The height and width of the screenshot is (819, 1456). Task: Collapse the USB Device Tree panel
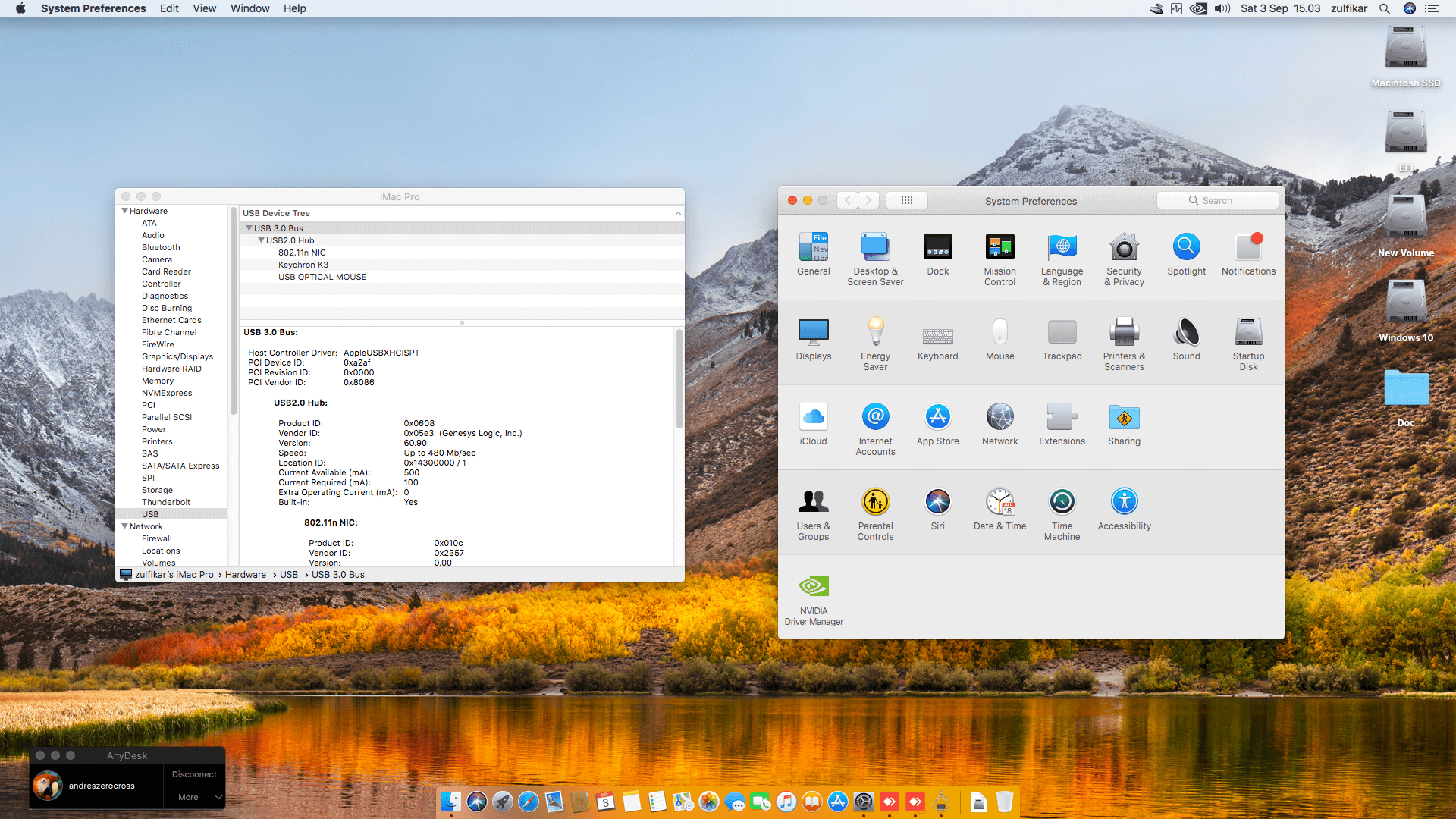point(677,213)
